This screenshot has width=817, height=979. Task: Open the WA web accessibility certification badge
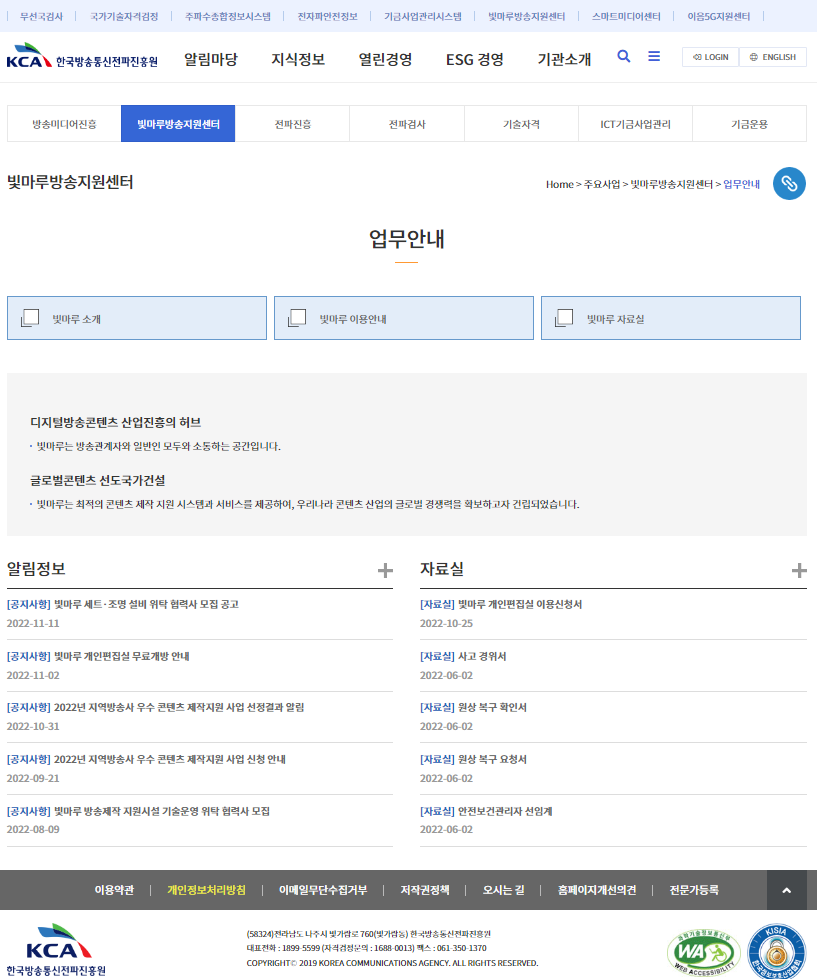click(704, 953)
